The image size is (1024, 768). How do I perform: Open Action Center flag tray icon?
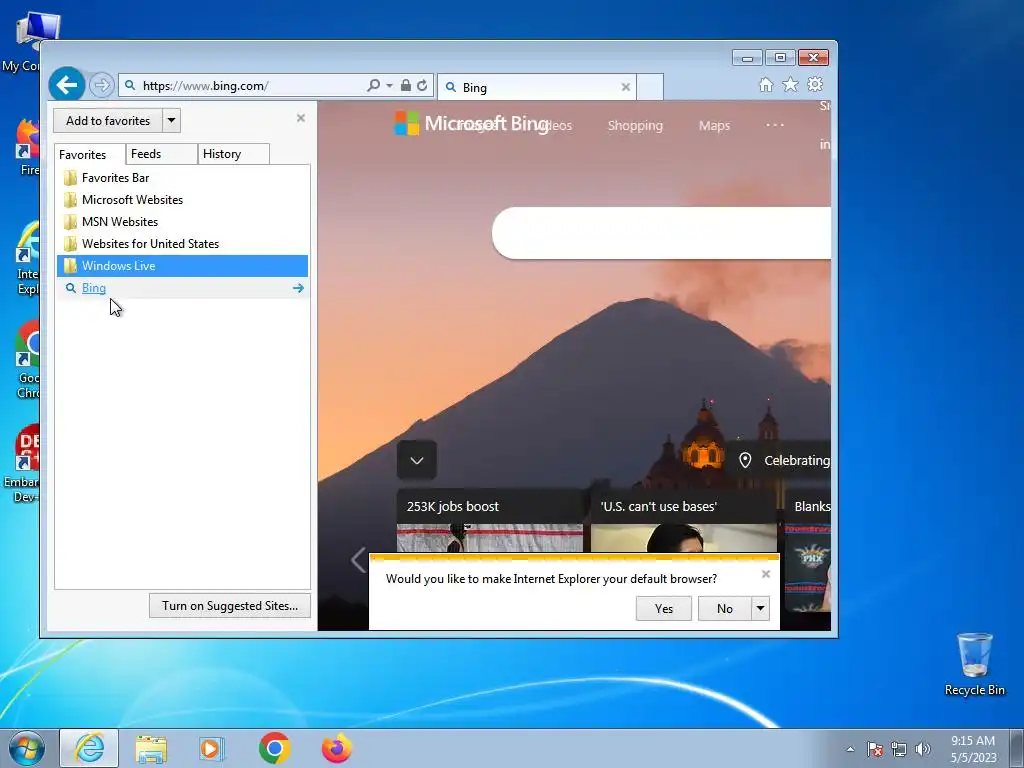pos(875,750)
